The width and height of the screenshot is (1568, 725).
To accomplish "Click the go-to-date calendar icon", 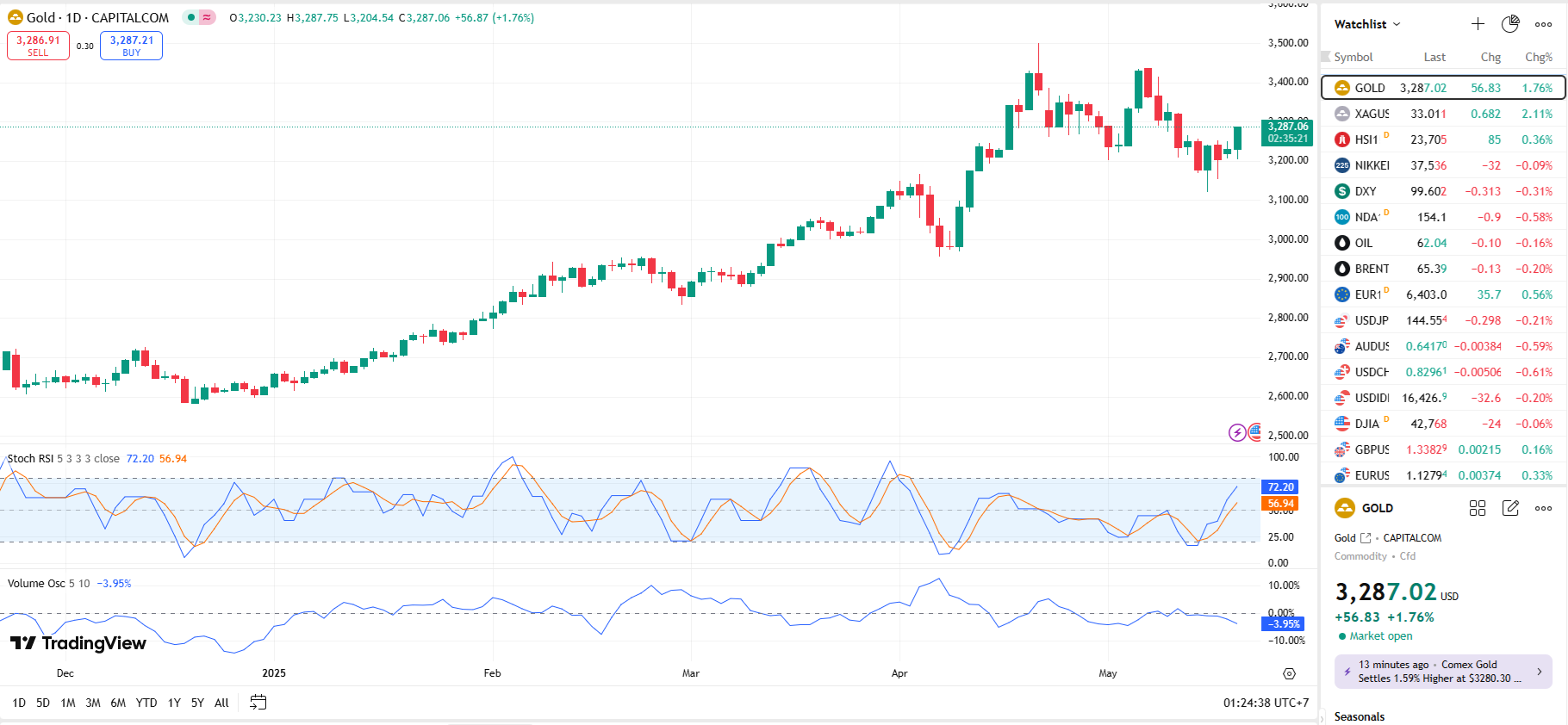I will pos(258,703).
